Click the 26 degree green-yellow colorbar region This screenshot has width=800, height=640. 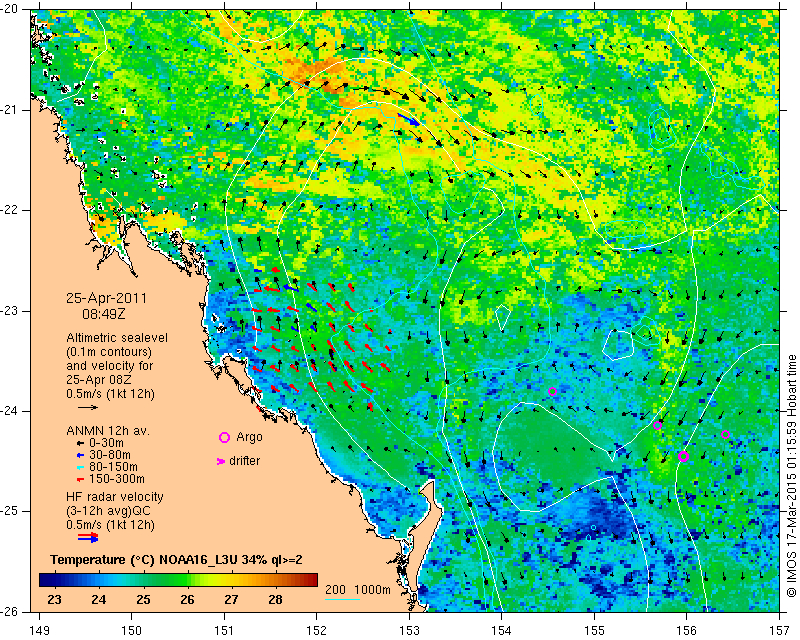pos(188,580)
